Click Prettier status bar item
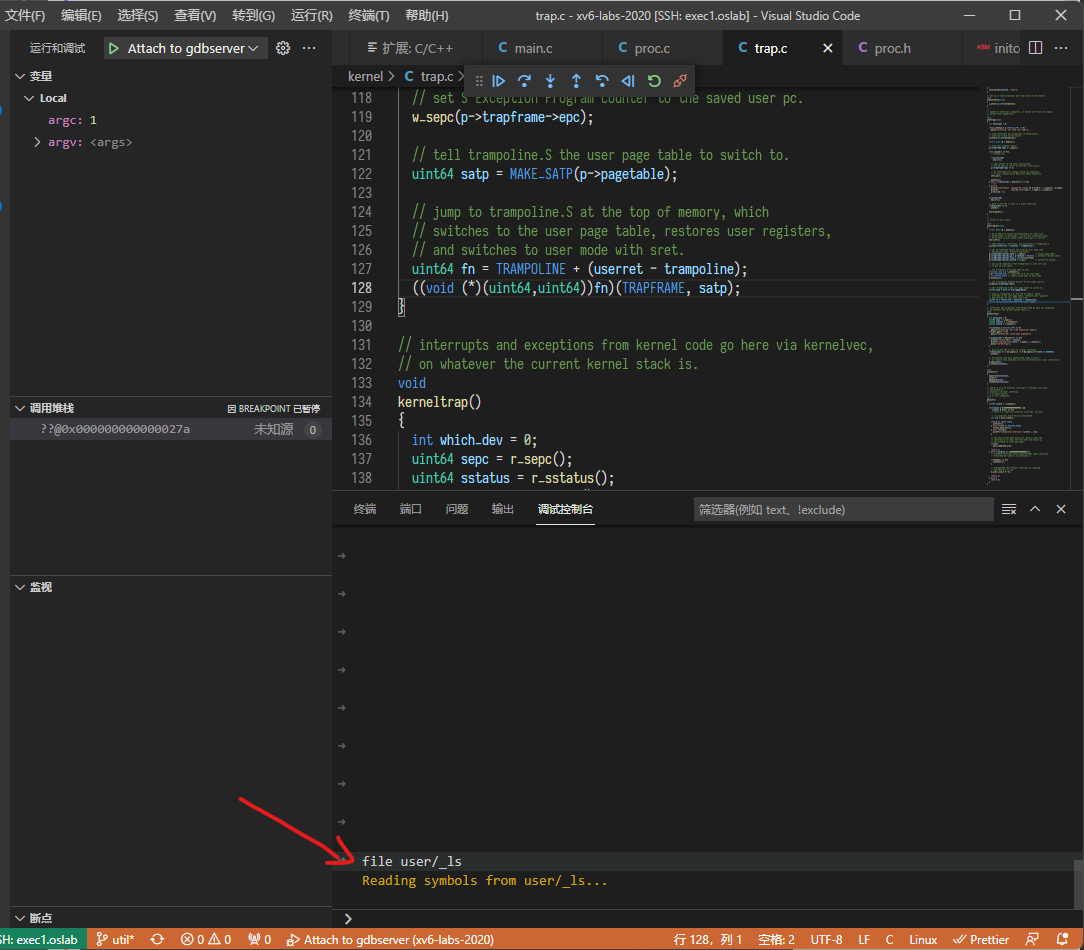This screenshot has height=950, width=1084. [981, 940]
